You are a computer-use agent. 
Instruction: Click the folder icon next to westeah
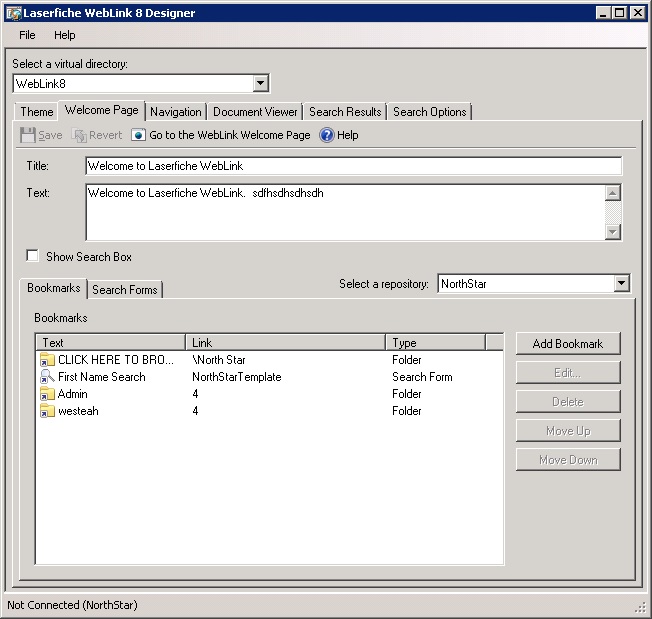47,411
